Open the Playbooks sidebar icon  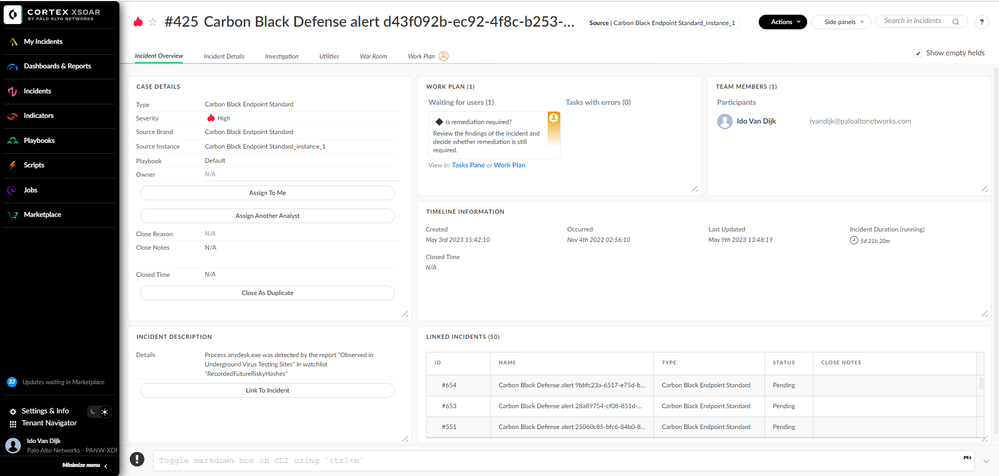click(x=13, y=140)
